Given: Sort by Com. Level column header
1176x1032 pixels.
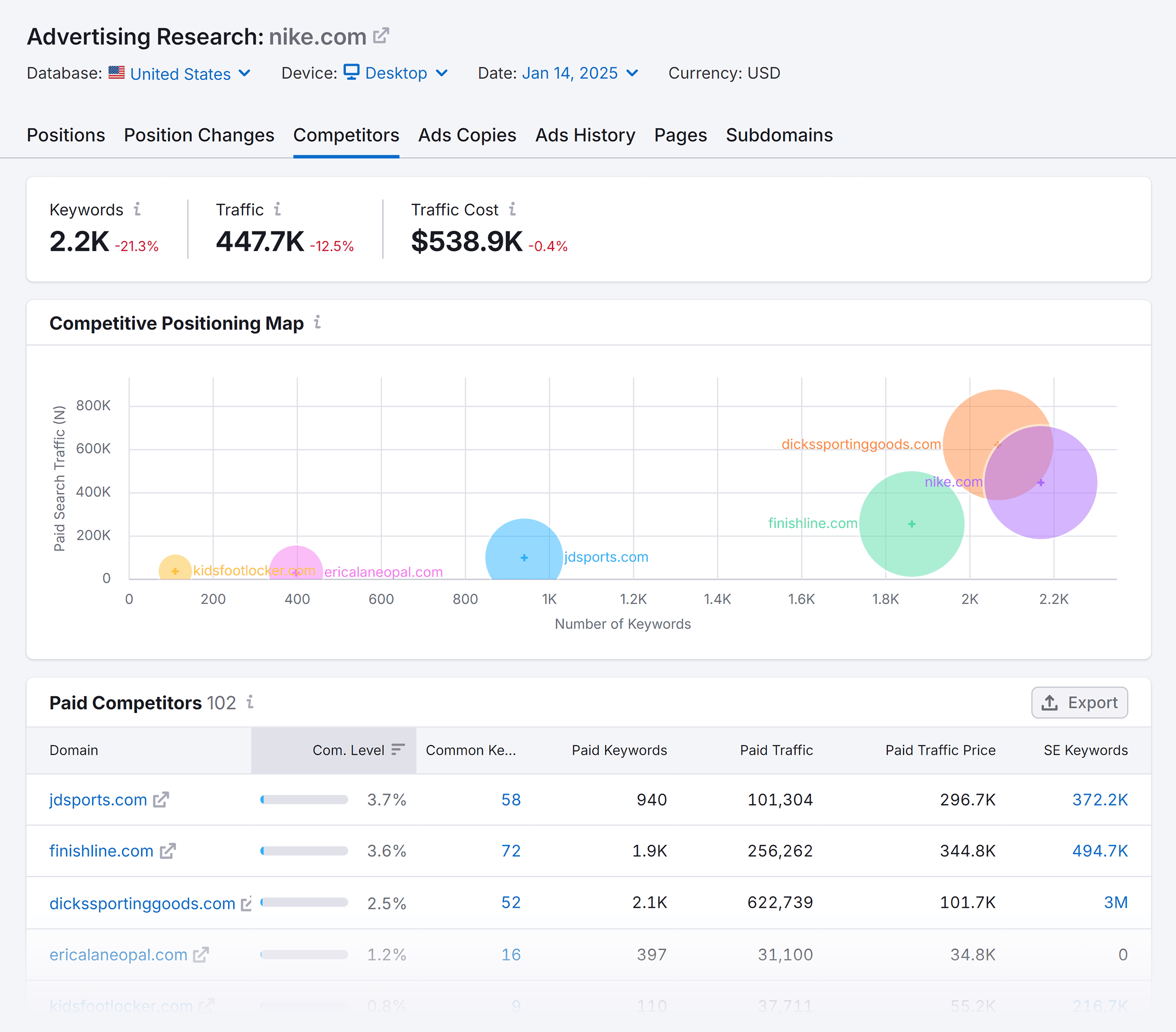Looking at the screenshot, I should pos(334,750).
